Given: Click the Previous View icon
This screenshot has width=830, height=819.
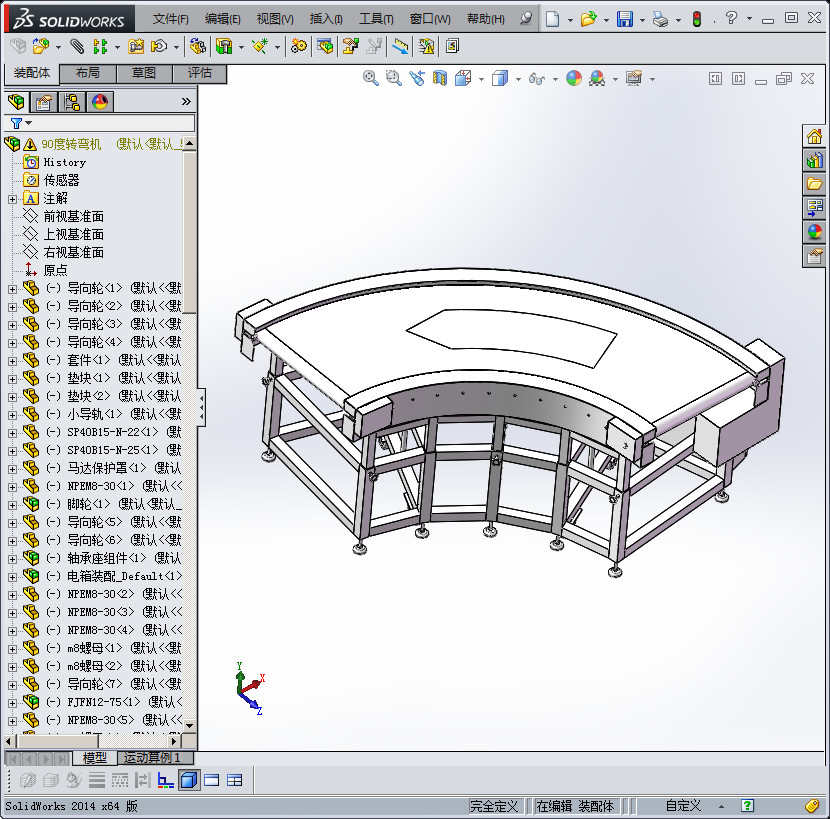Looking at the screenshot, I should (417, 79).
